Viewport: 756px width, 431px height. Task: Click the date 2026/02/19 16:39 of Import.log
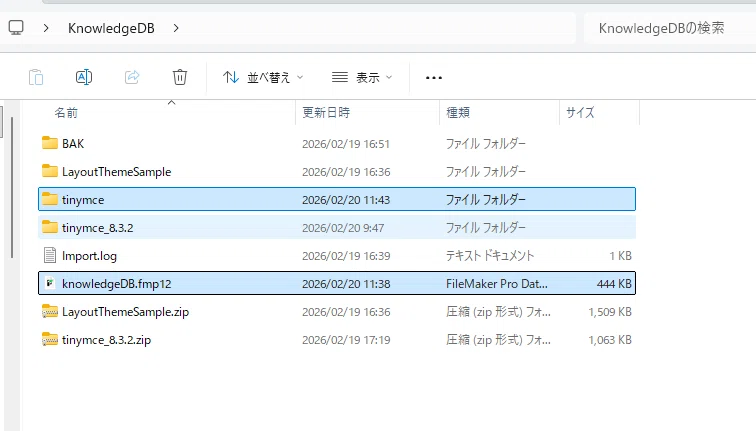346,256
